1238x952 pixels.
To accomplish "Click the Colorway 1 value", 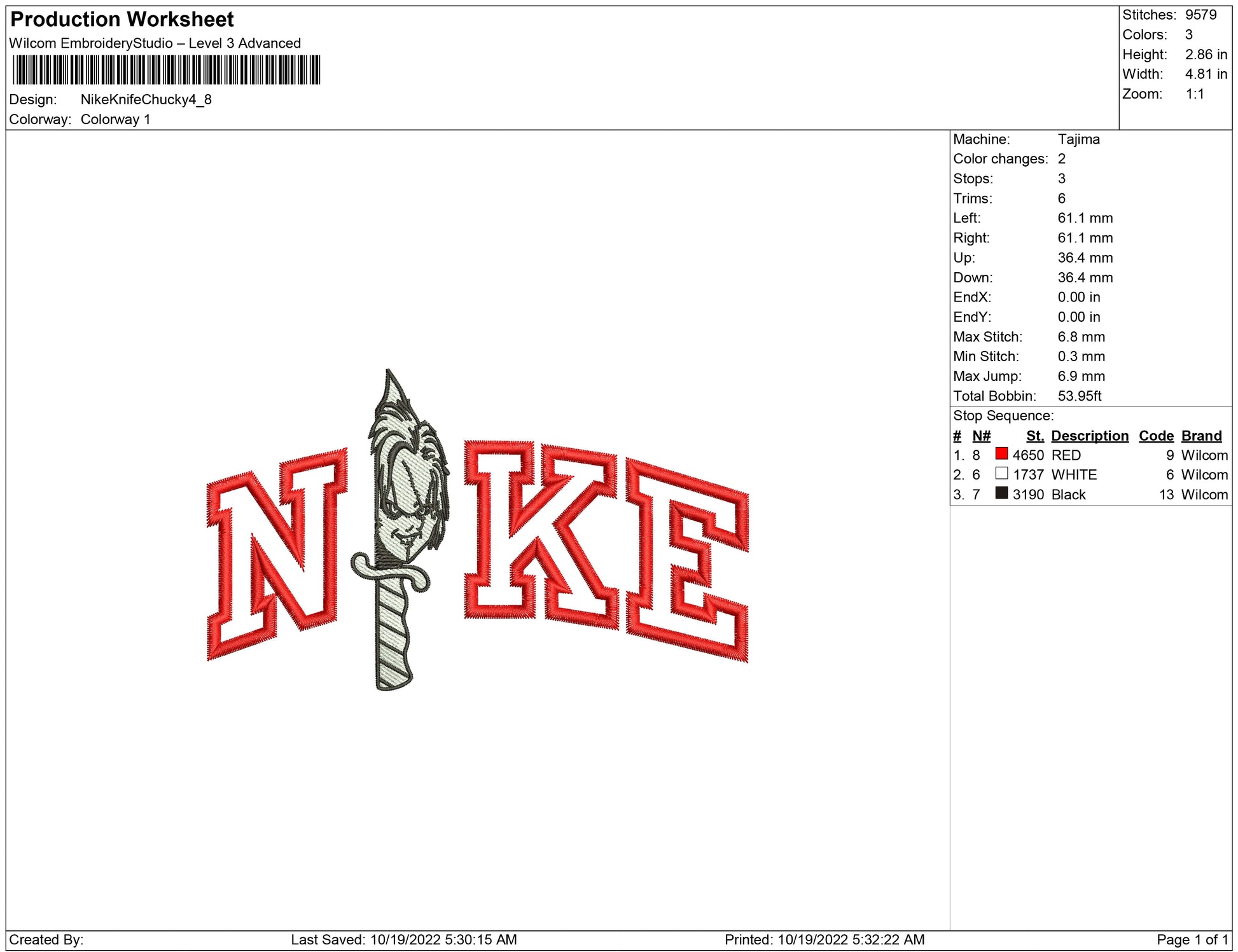I will click(115, 120).
